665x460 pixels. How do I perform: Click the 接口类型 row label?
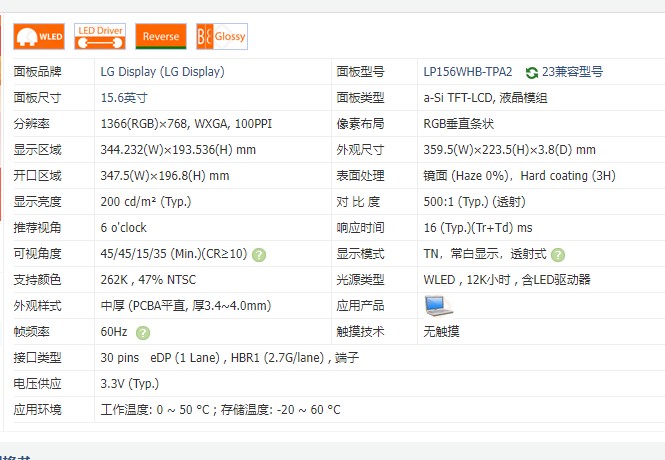[x=37, y=358]
